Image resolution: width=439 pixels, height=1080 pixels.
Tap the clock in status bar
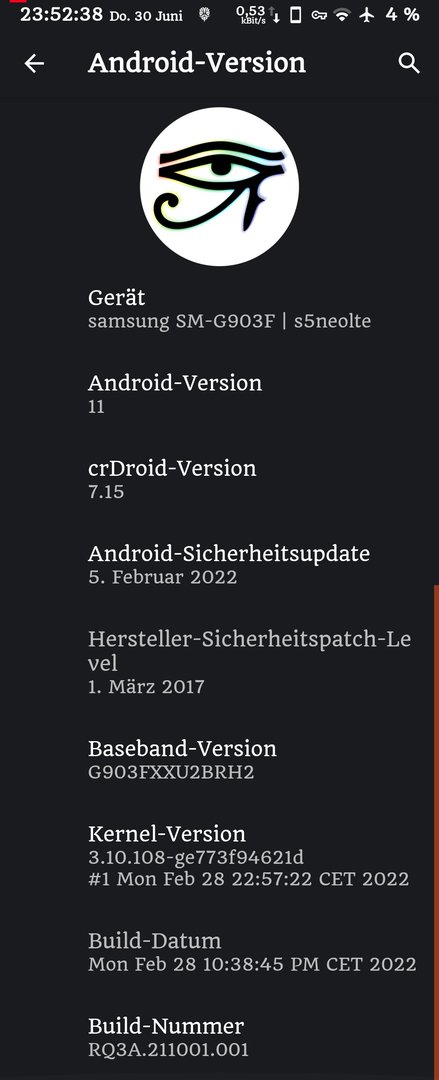61,14
